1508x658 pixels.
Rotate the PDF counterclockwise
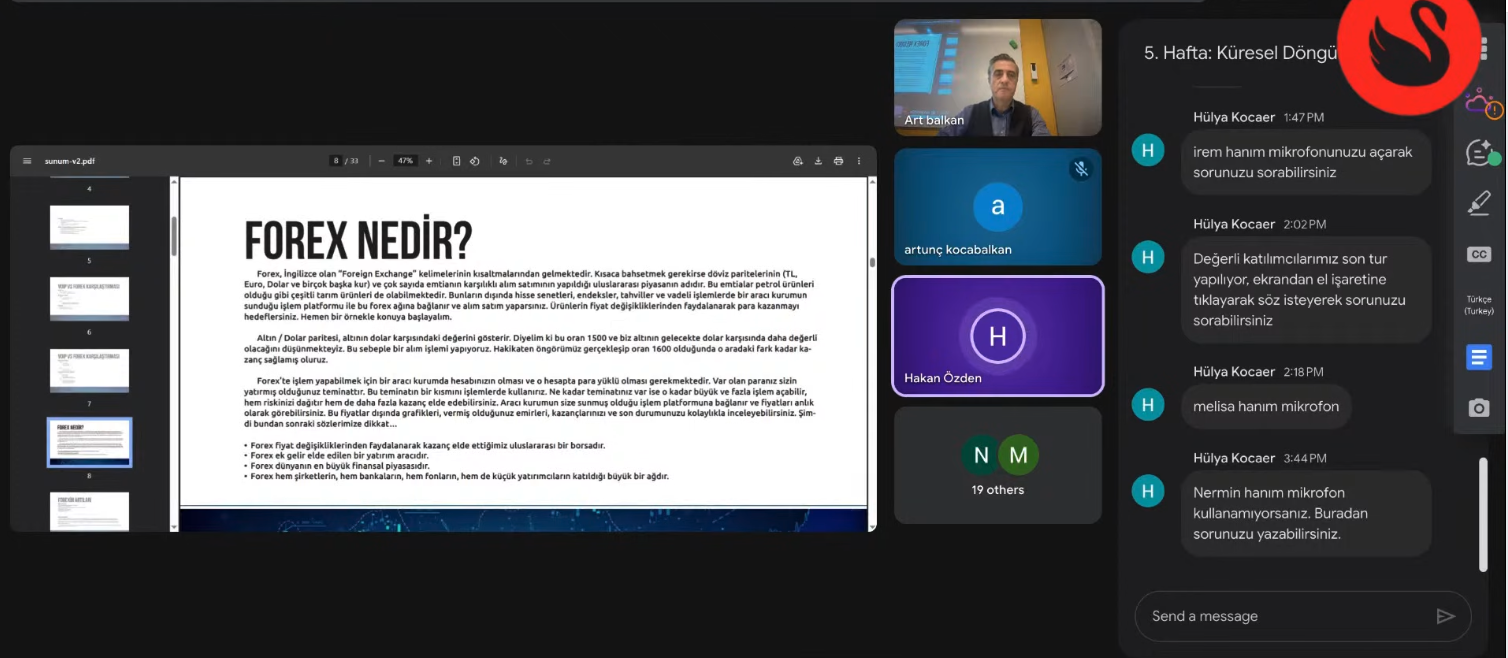475,161
